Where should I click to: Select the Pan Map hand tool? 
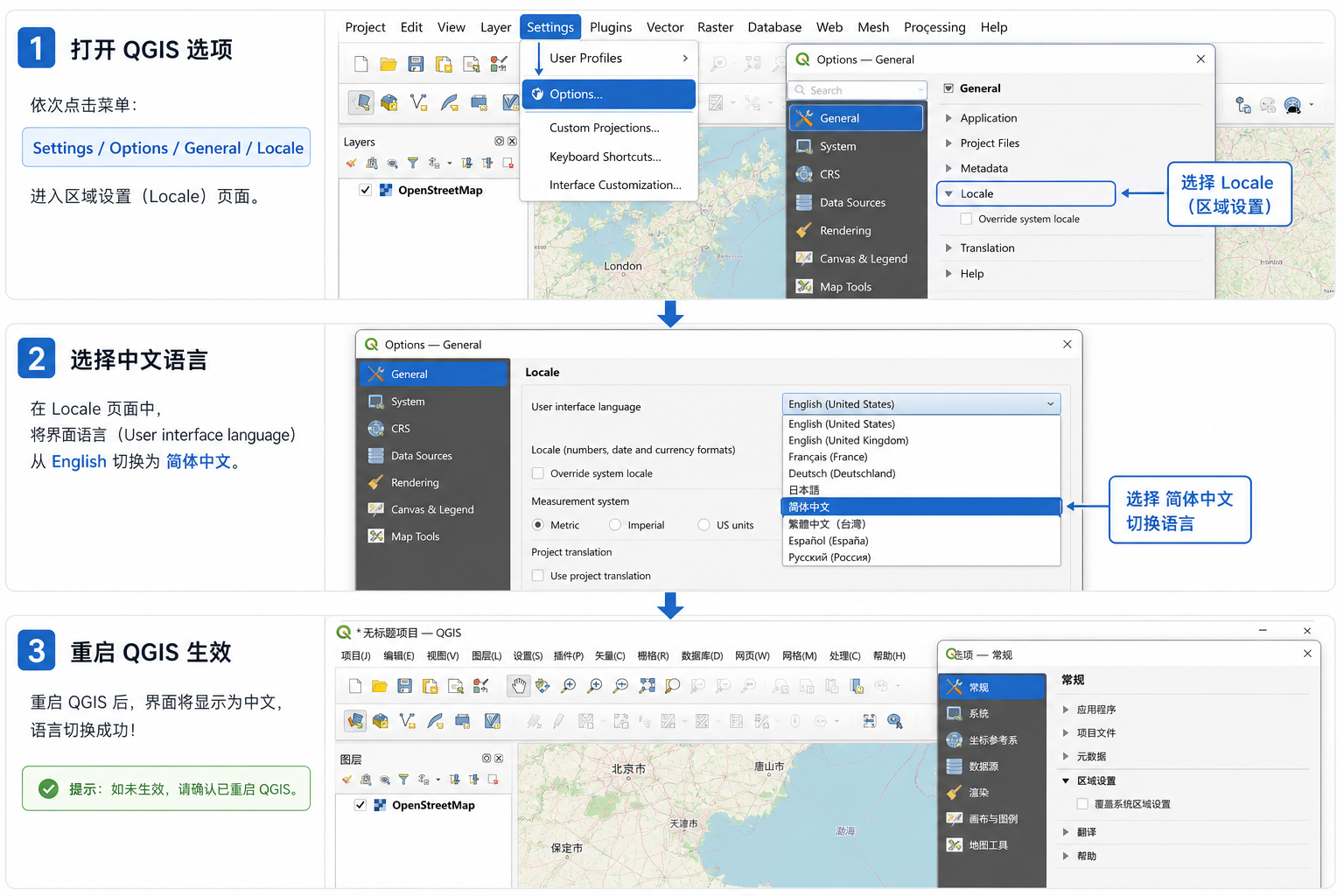pyautogui.click(x=519, y=686)
